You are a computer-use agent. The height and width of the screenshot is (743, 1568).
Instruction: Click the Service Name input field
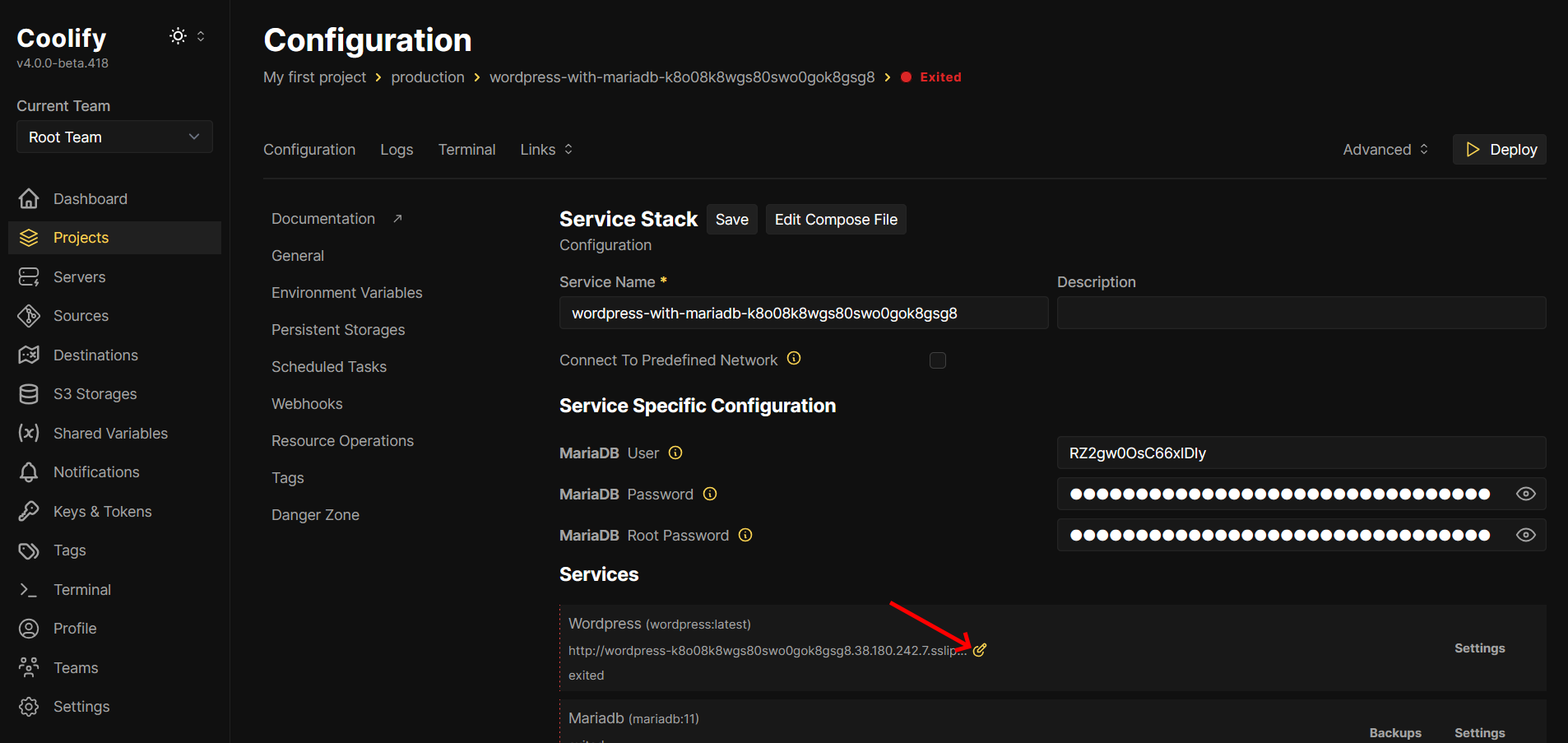click(x=804, y=313)
